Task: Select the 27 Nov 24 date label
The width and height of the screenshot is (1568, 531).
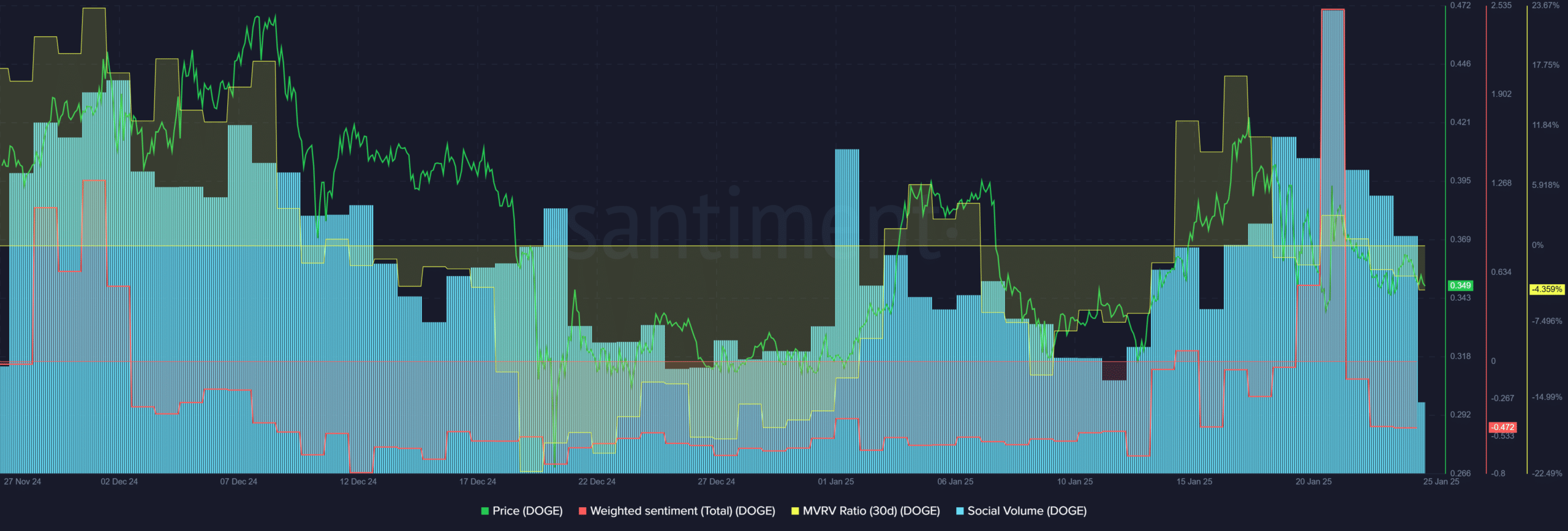Action: pos(23,482)
